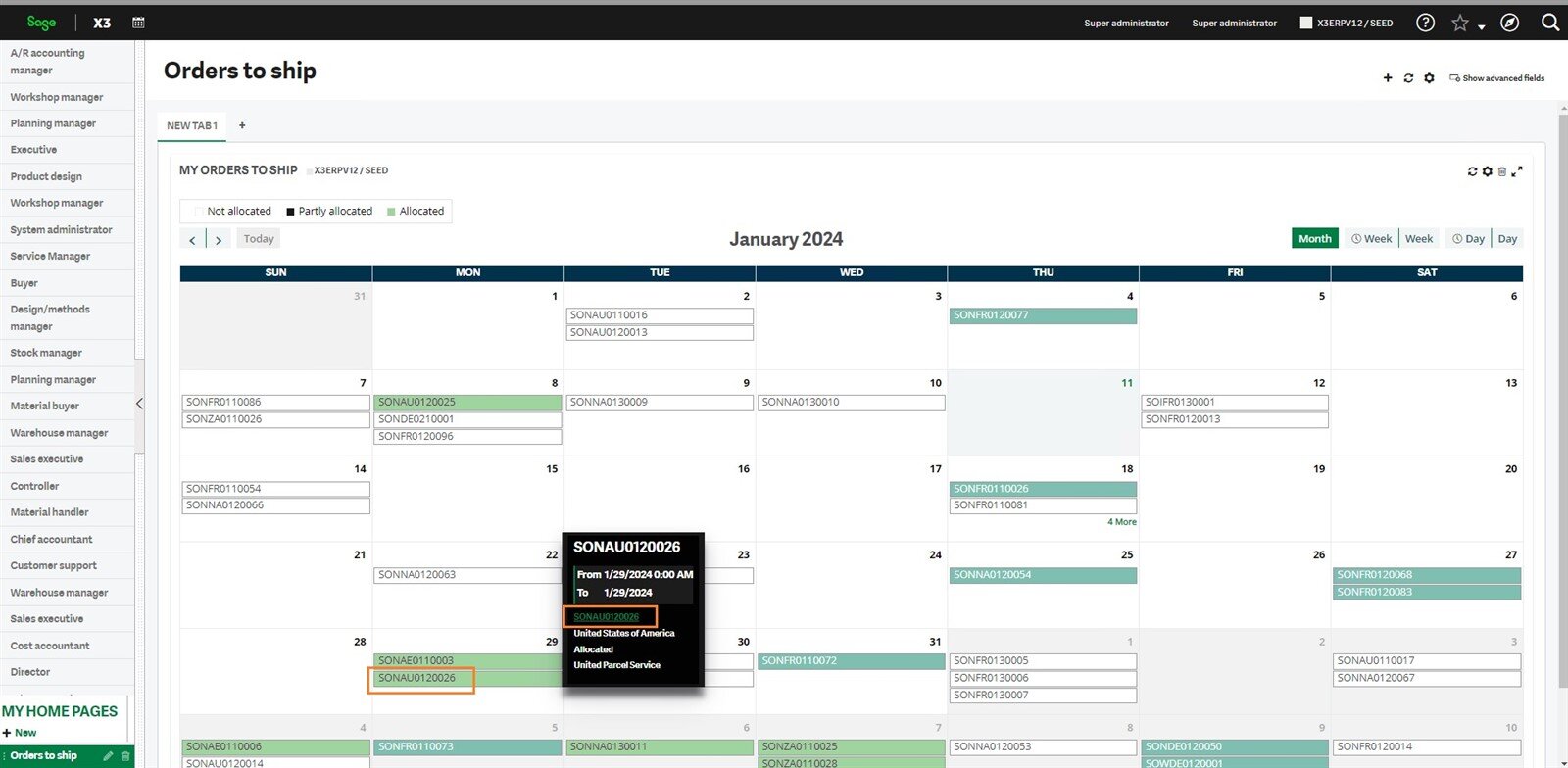This screenshot has height=768, width=1568.
Task: Open page settings gear beside Show advanced fields
Action: [x=1429, y=78]
